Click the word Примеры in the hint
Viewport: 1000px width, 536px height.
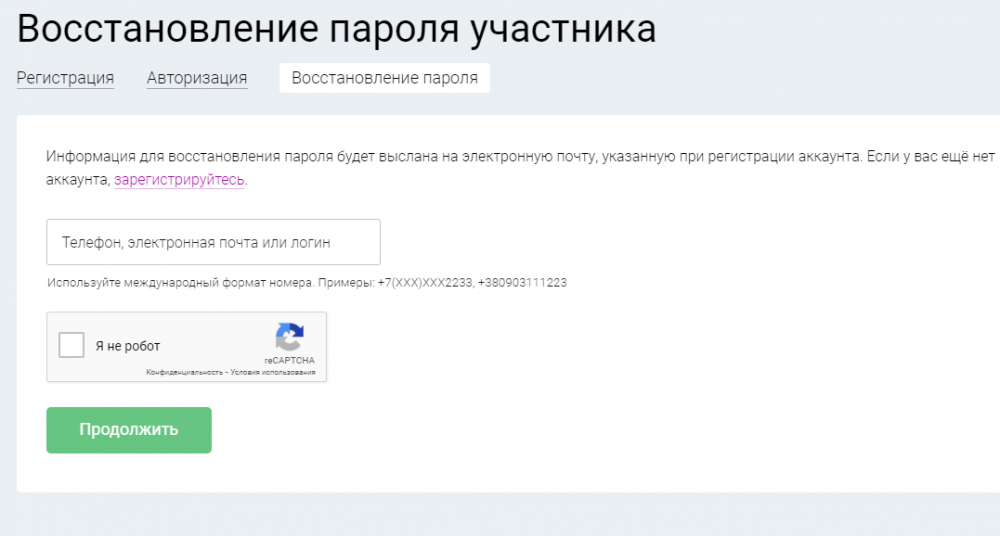coord(345,283)
